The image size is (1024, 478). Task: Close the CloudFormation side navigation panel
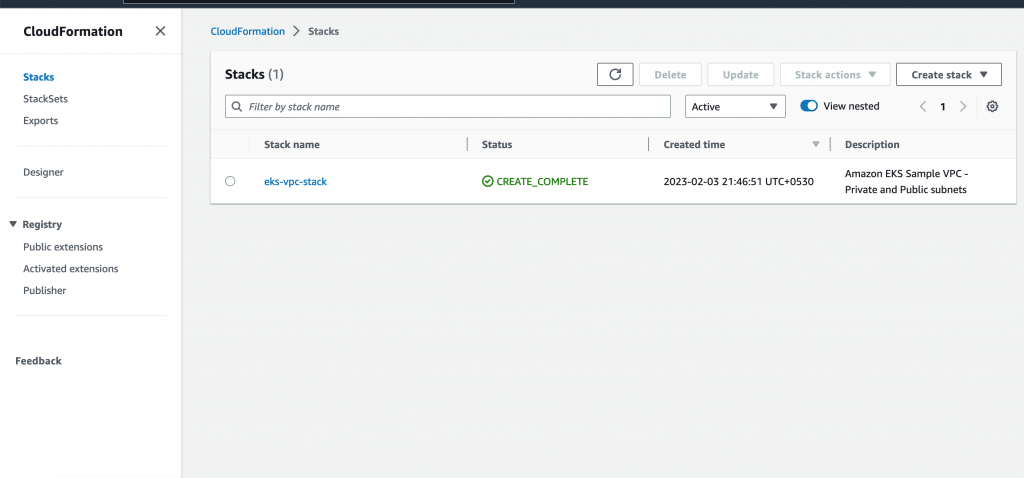click(x=160, y=31)
